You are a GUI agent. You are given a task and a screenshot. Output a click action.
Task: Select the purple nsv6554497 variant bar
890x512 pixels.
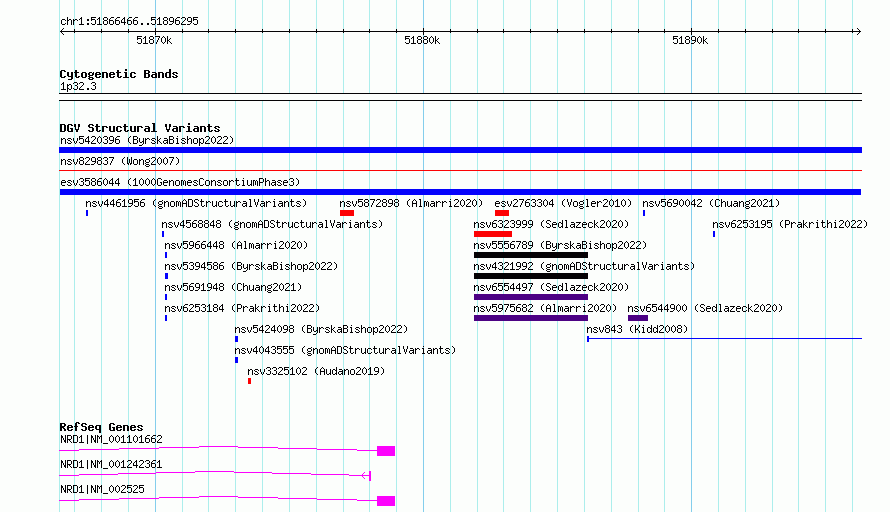pos(531,297)
